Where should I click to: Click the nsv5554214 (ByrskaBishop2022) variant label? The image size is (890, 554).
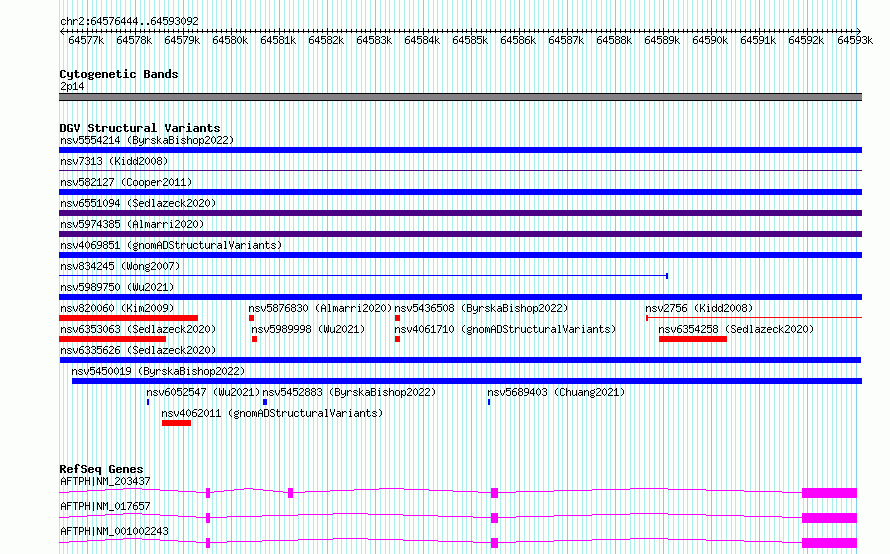[x=147, y=140]
